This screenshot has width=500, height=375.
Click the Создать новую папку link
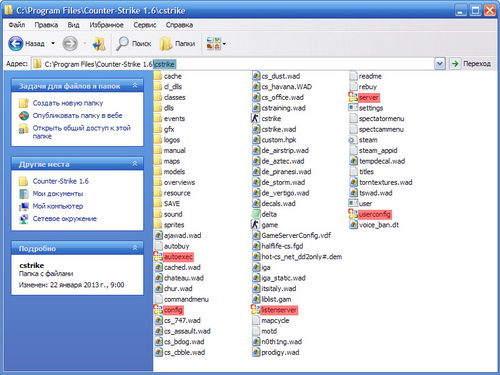pos(68,103)
